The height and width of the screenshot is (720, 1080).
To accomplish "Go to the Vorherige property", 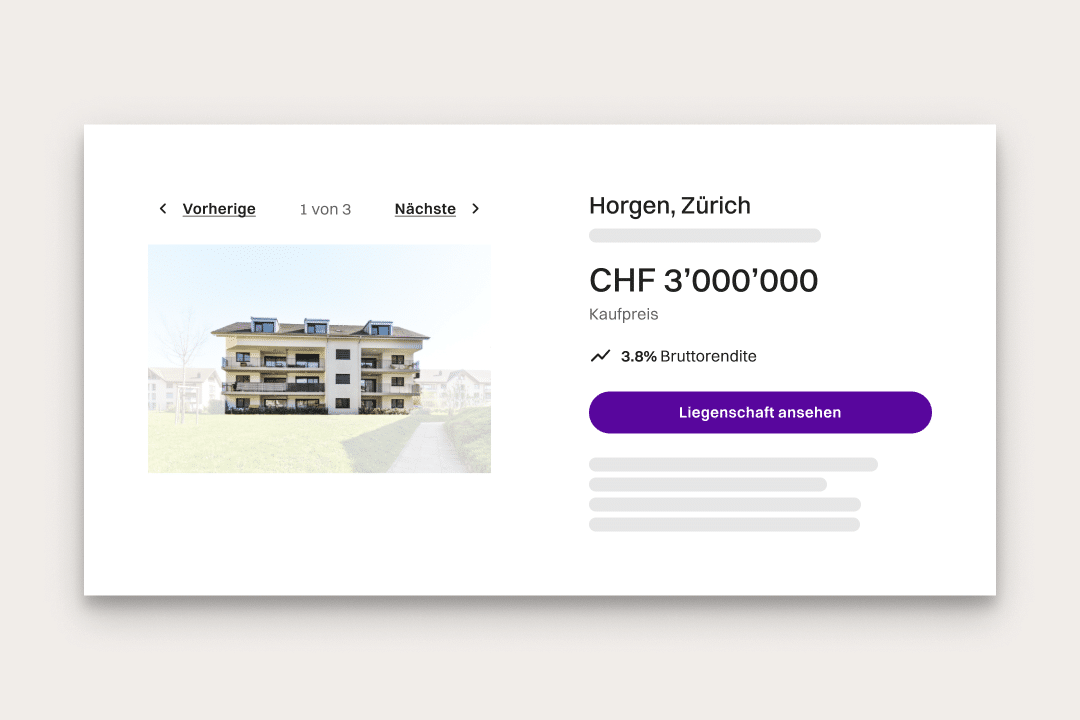I will click(x=219, y=209).
